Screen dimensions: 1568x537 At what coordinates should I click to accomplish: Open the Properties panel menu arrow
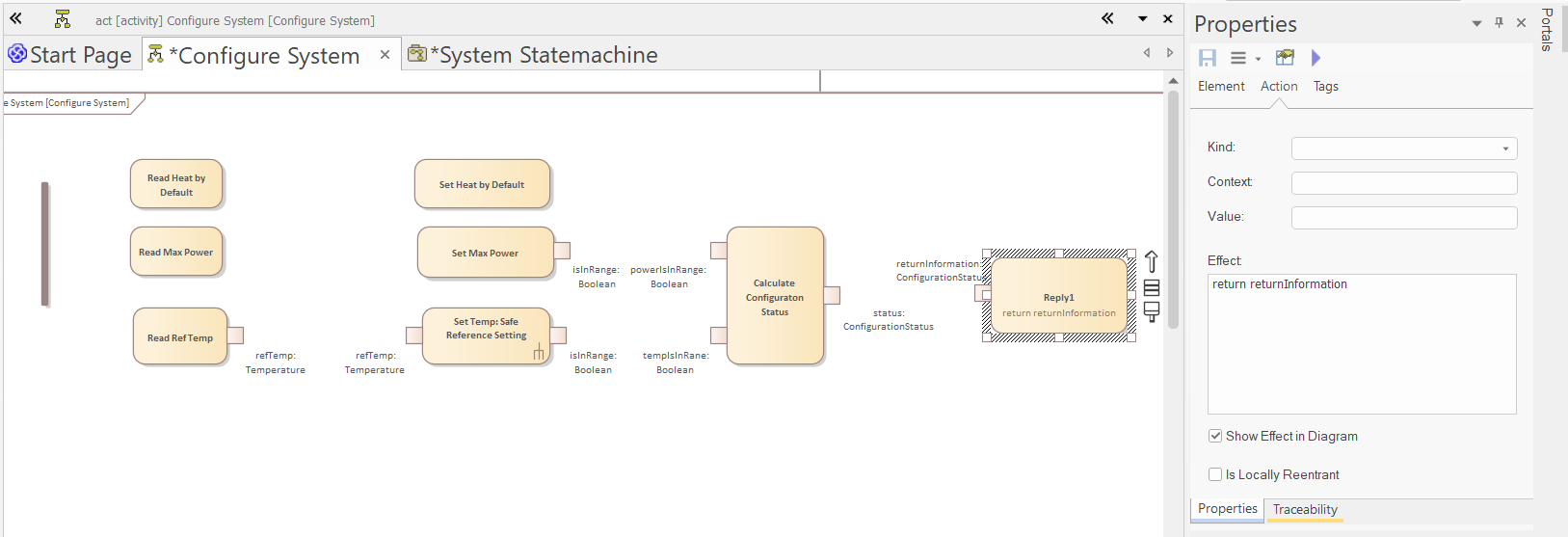tap(1476, 23)
